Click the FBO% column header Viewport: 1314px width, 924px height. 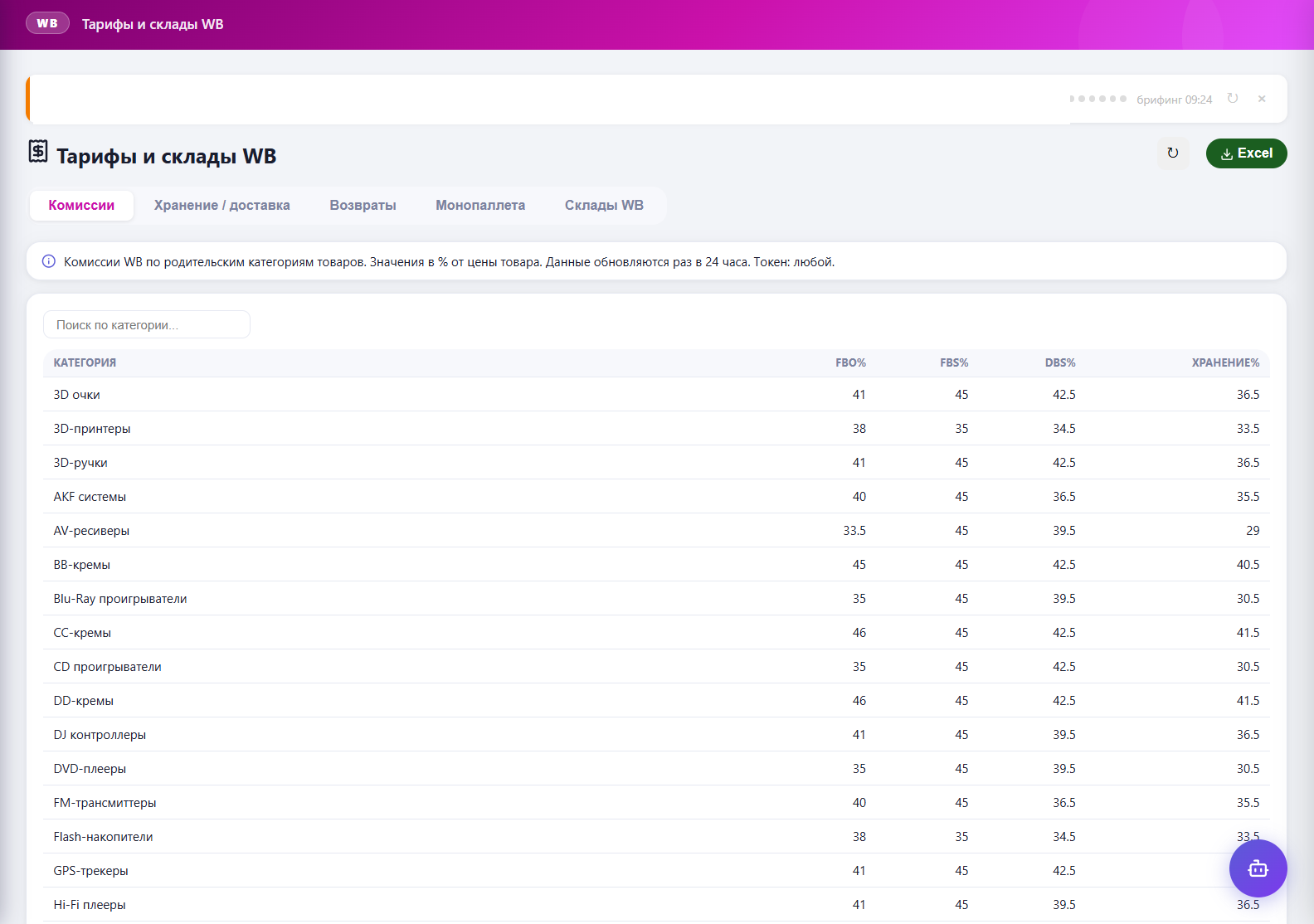pyautogui.click(x=850, y=363)
